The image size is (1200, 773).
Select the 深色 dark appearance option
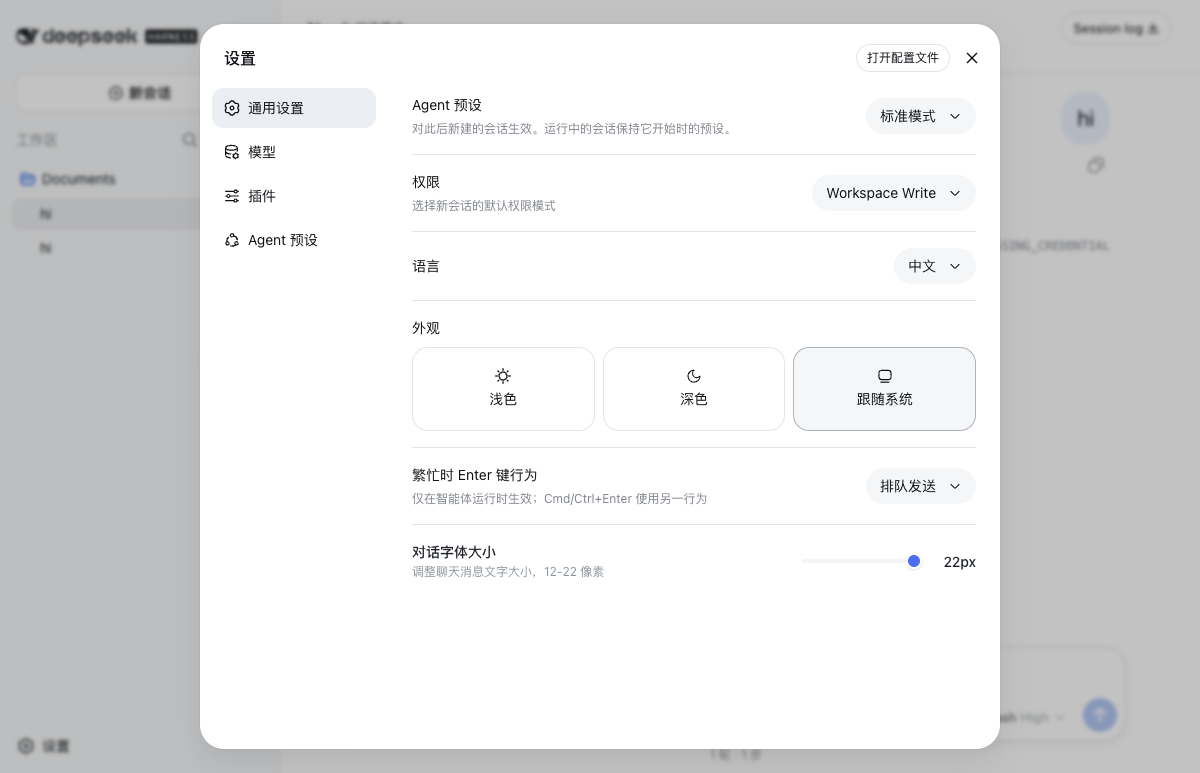pyautogui.click(x=694, y=389)
